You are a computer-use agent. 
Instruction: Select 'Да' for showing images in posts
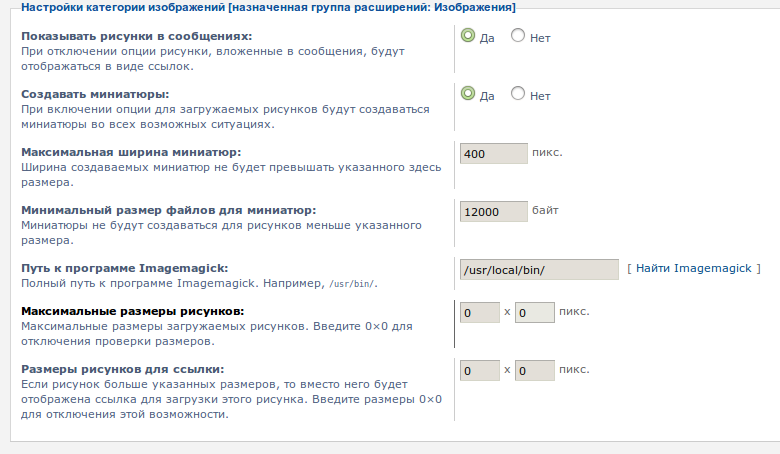tap(467, 36)
